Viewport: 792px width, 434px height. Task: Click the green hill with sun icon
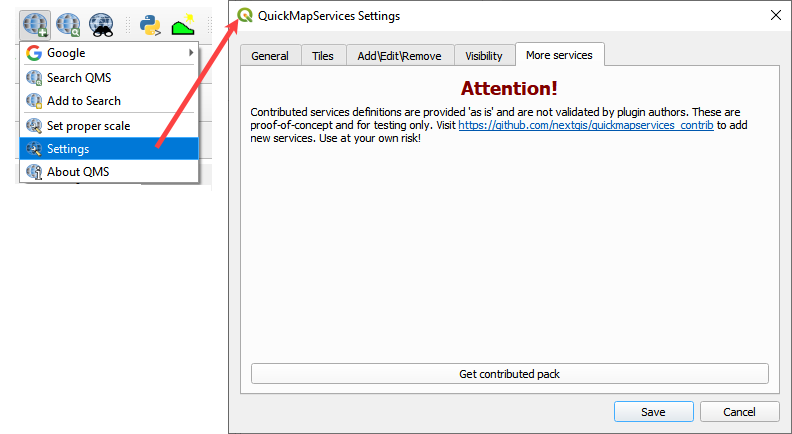click(x=182, y=24)
